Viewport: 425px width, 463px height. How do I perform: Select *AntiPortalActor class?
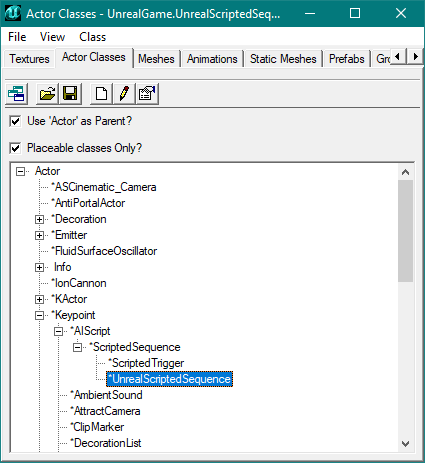coord(88,203)
